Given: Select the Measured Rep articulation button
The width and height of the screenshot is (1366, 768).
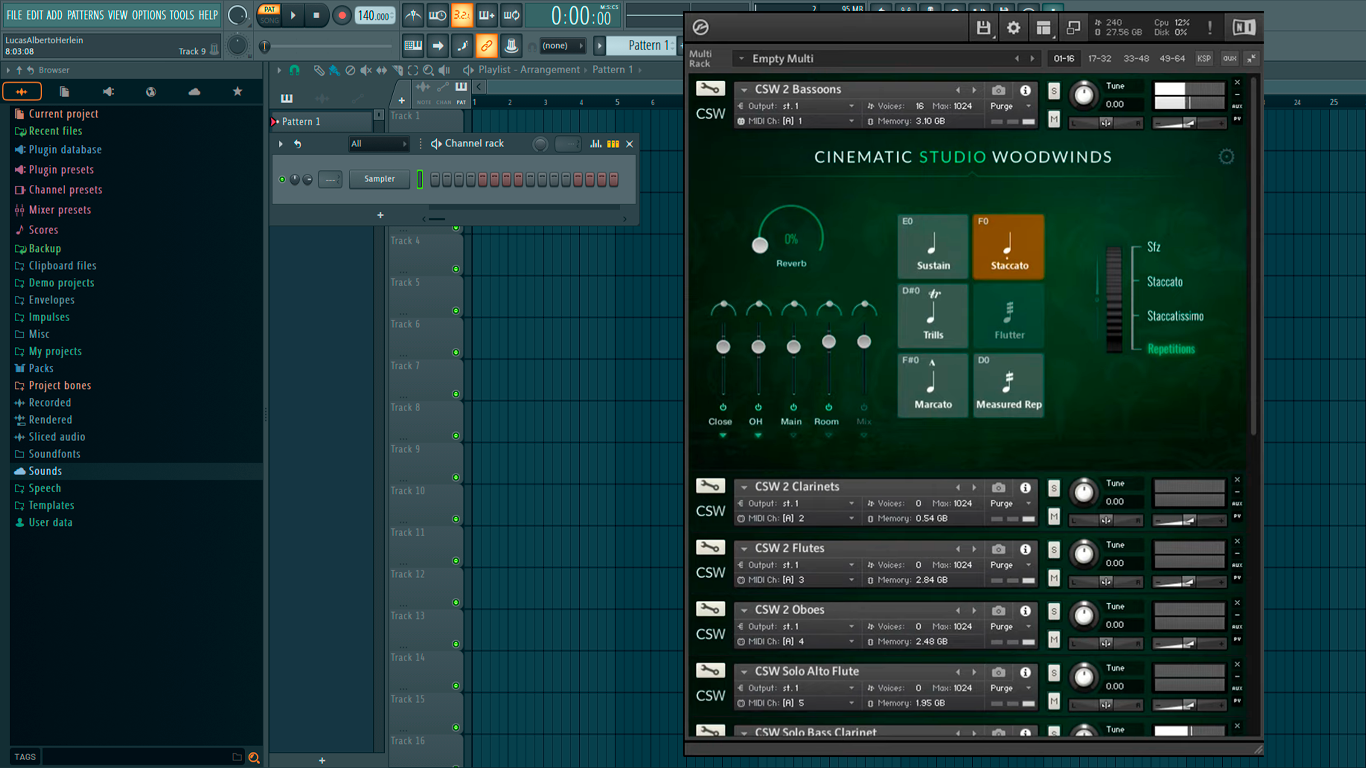Looking at the screenshot, I should pyautogui.click(x=1008, y=385).
